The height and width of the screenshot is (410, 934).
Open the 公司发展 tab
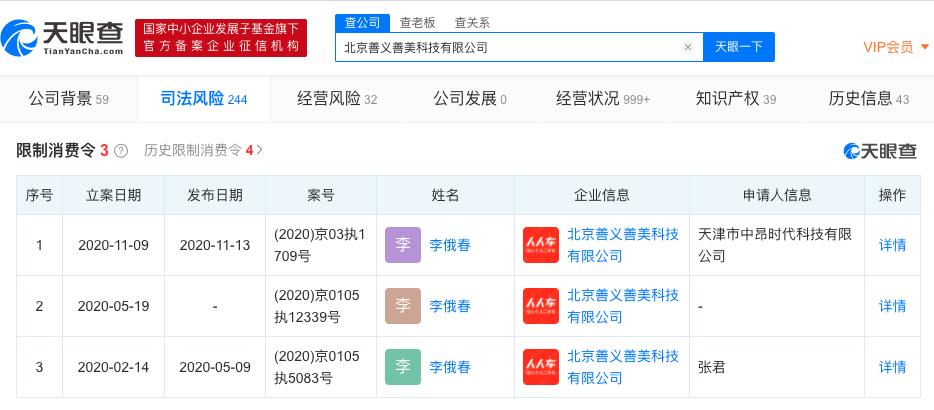click(470, 99)
